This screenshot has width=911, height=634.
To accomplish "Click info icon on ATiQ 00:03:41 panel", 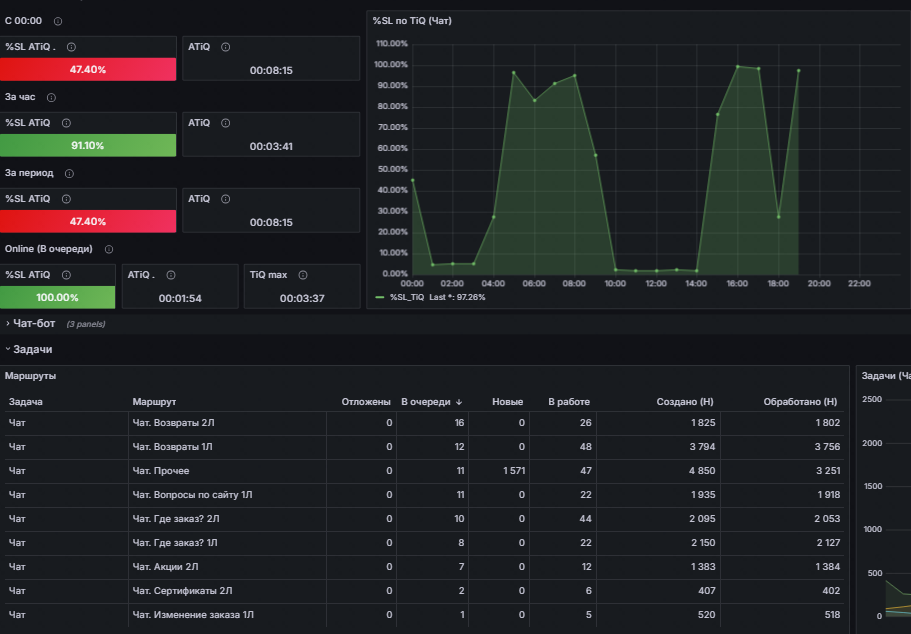I will (225, 123).
